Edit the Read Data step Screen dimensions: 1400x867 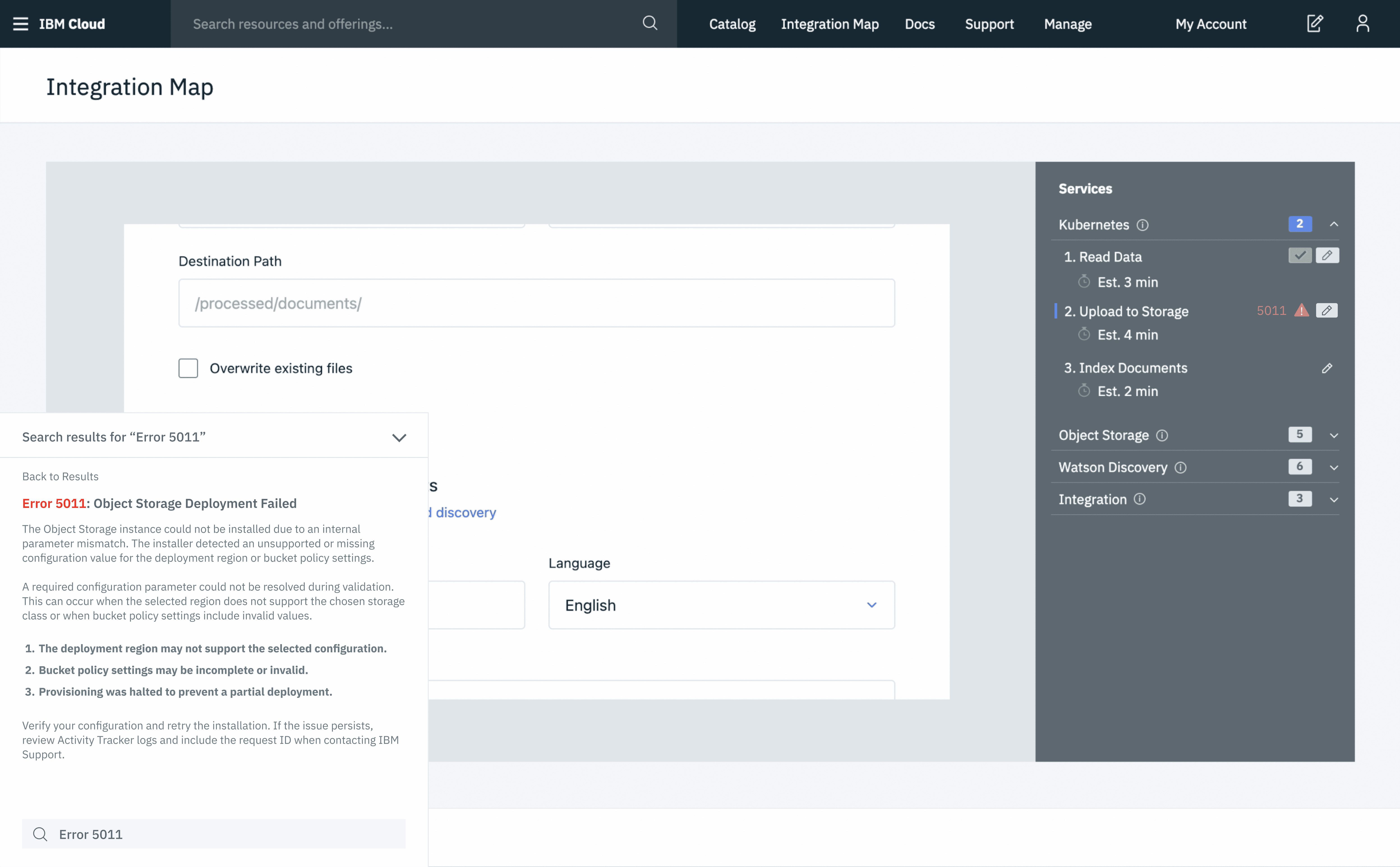(1327, 256)
